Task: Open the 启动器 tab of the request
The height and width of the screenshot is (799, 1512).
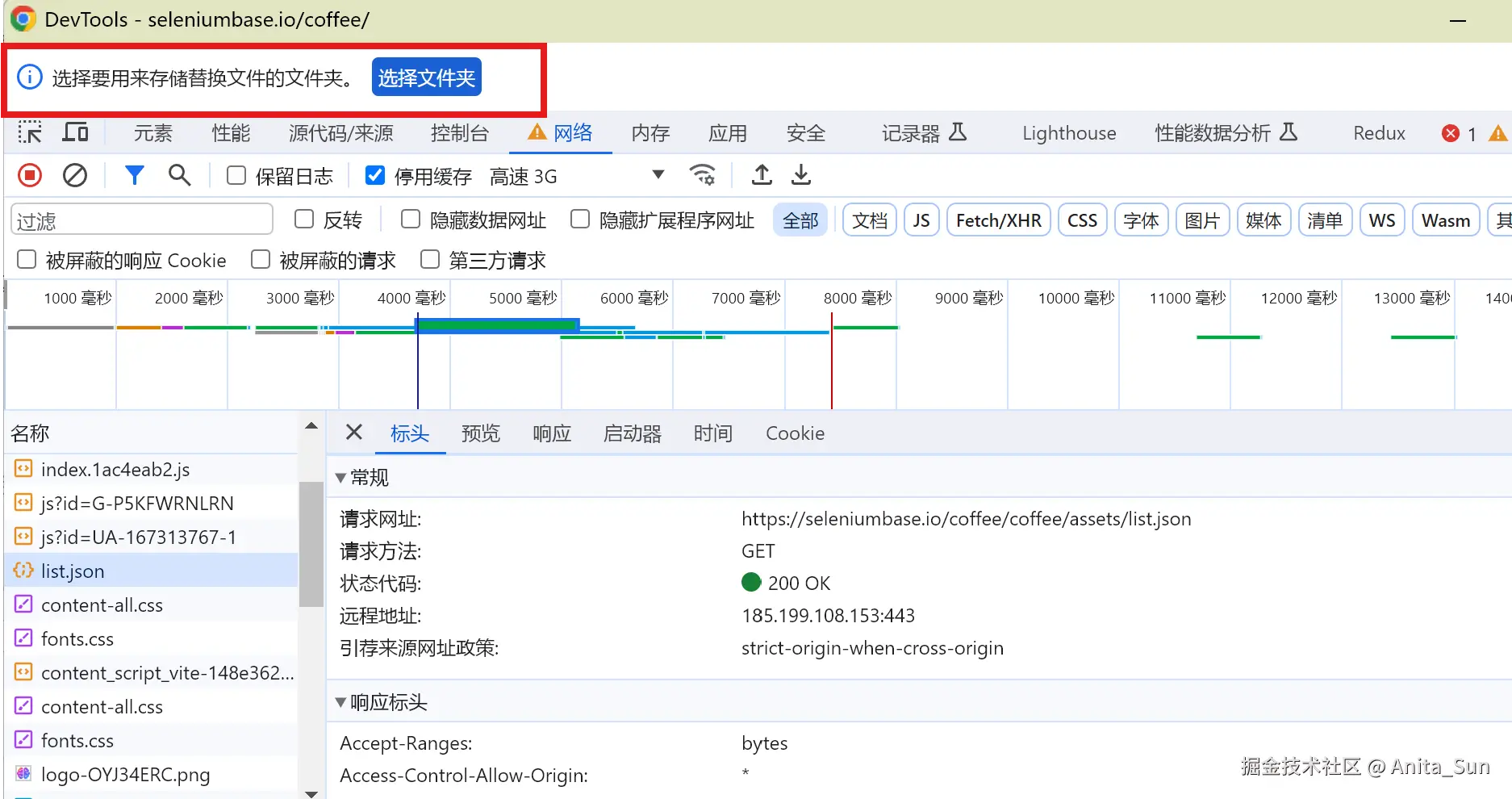Action: [x=633, y=433]
